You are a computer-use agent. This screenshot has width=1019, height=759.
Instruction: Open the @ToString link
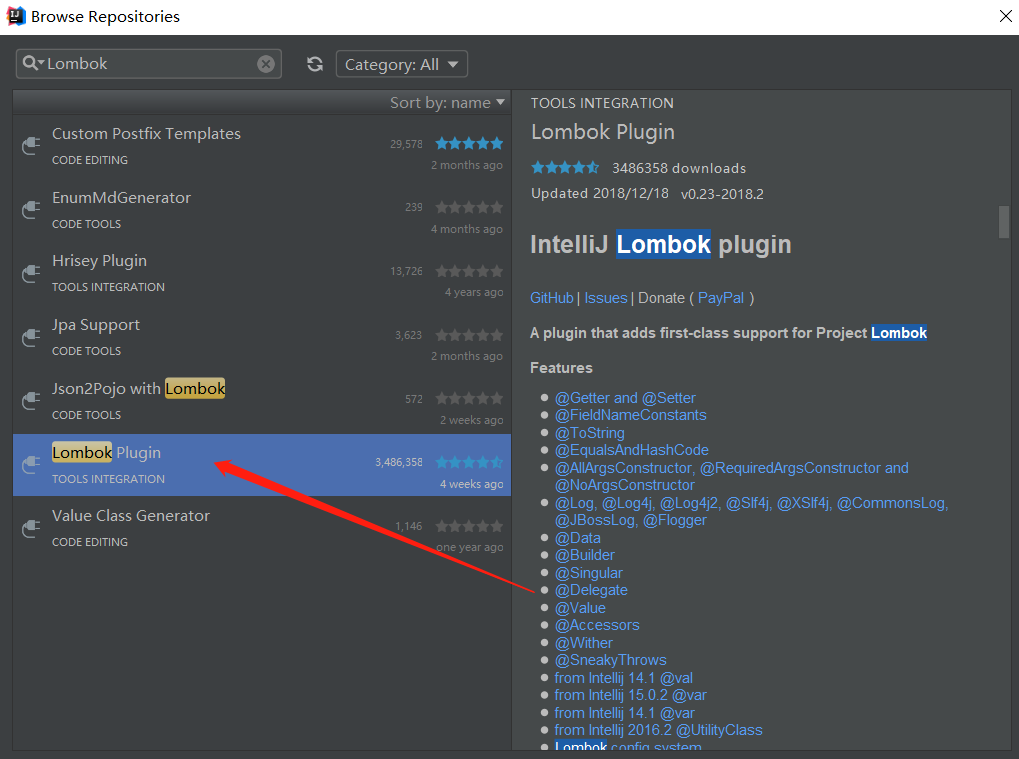(589, 433)
